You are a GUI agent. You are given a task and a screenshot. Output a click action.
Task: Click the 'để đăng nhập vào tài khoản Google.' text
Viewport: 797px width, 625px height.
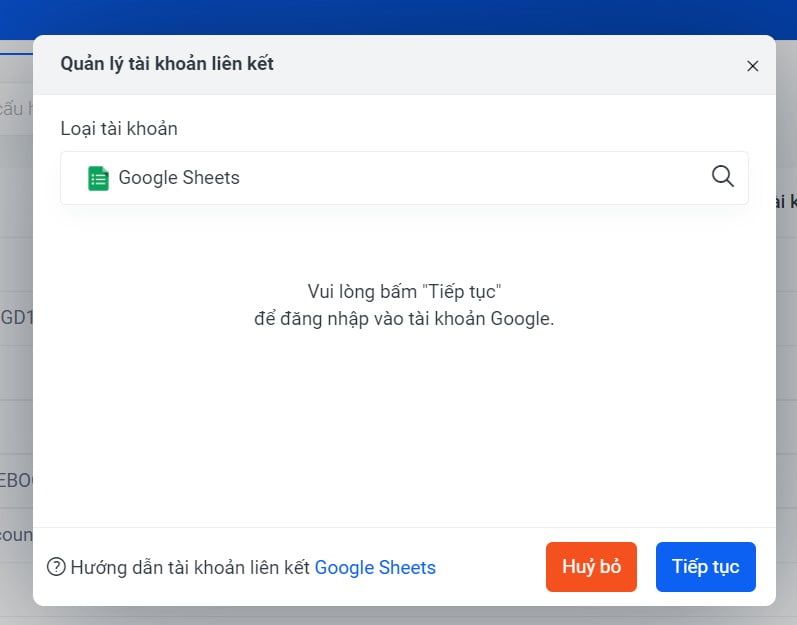click(404, 319)
